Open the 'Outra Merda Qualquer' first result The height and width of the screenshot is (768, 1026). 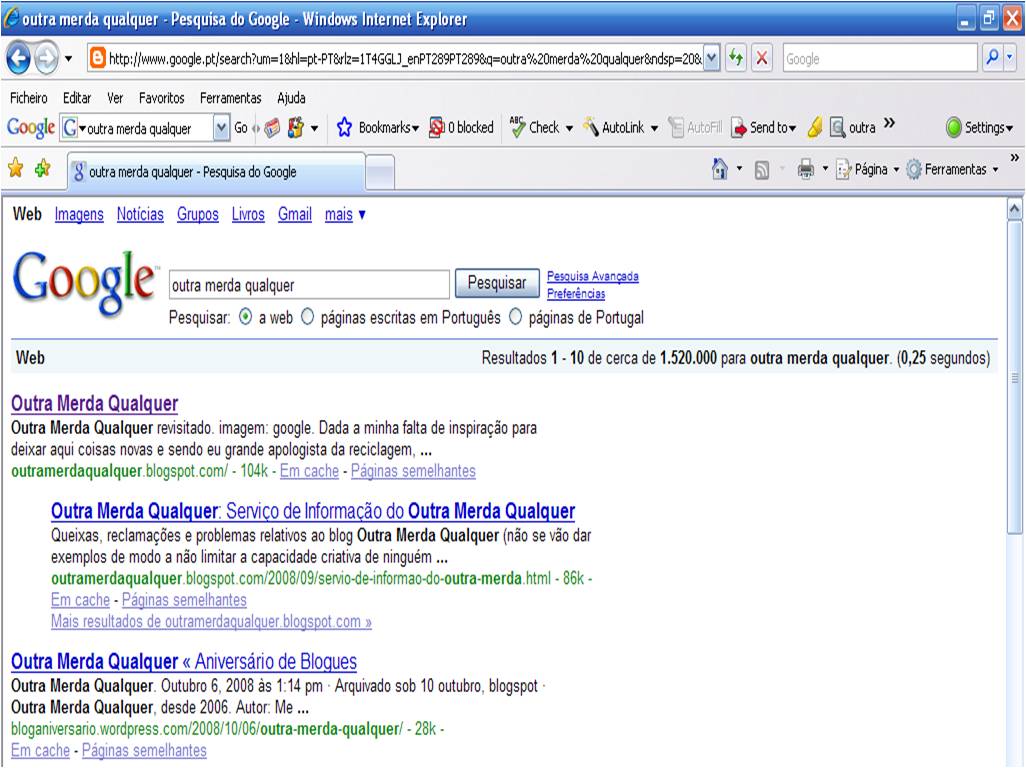[x=94, y=404]
